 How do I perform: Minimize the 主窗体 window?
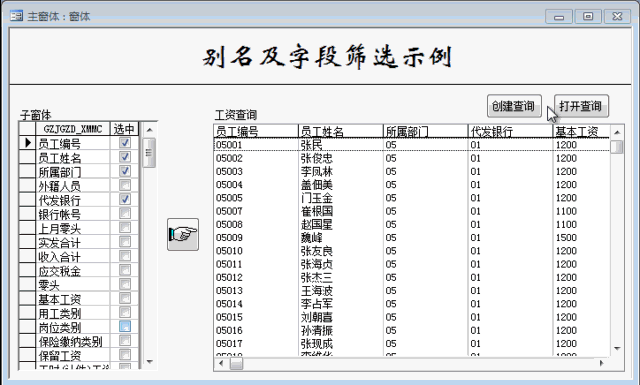(559, 16)
